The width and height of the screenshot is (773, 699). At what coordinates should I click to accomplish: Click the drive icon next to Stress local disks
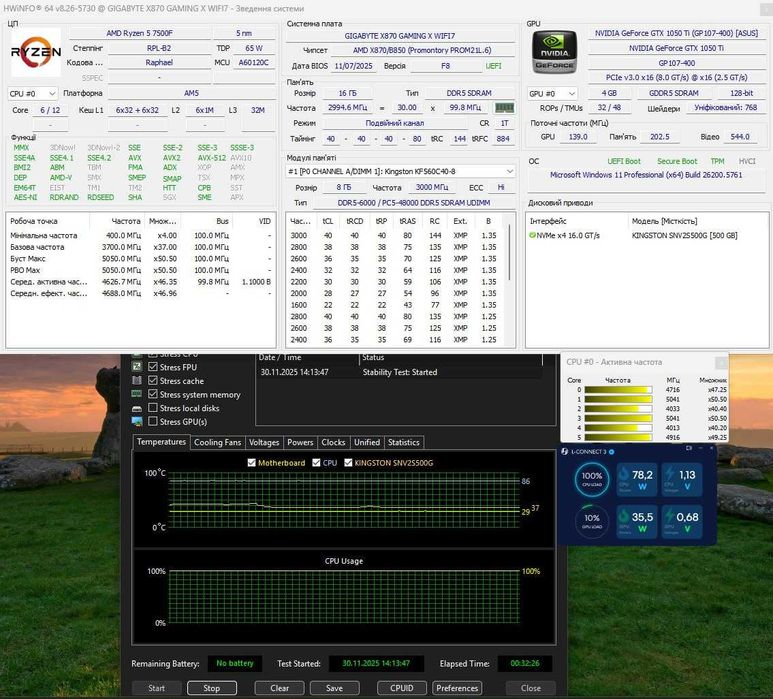tap(137, 408)
